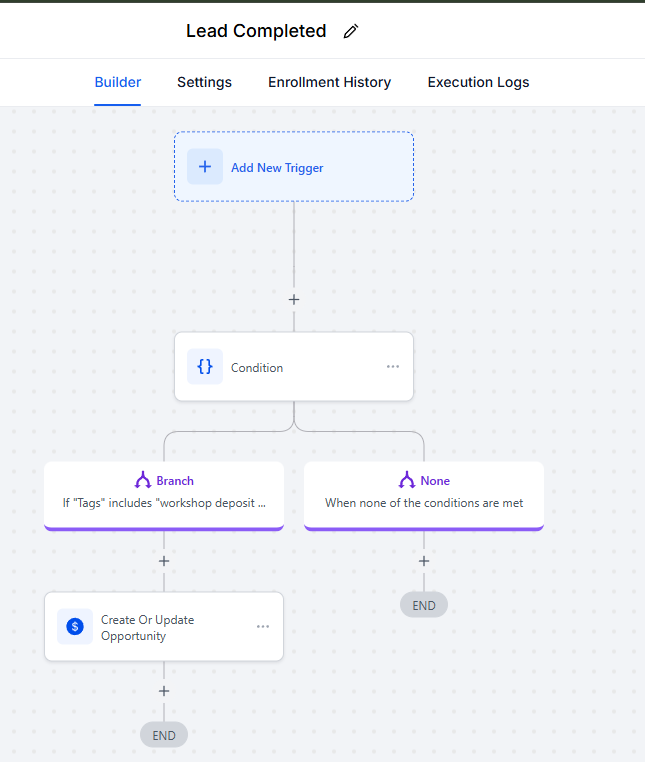The width and height of the screenshot is (645, 762).
Task: Add a step above the Condition node
Action: (294, 300)
